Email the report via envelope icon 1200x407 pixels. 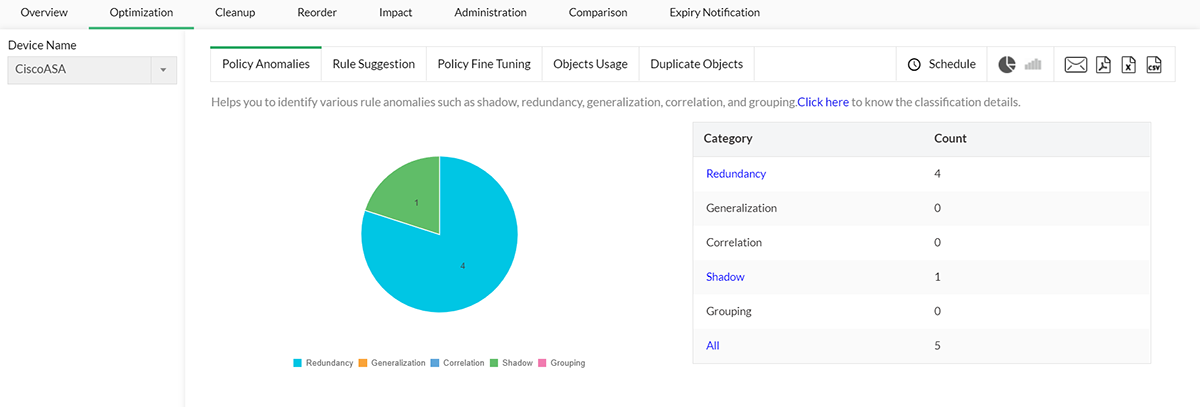coord(1076,65)
